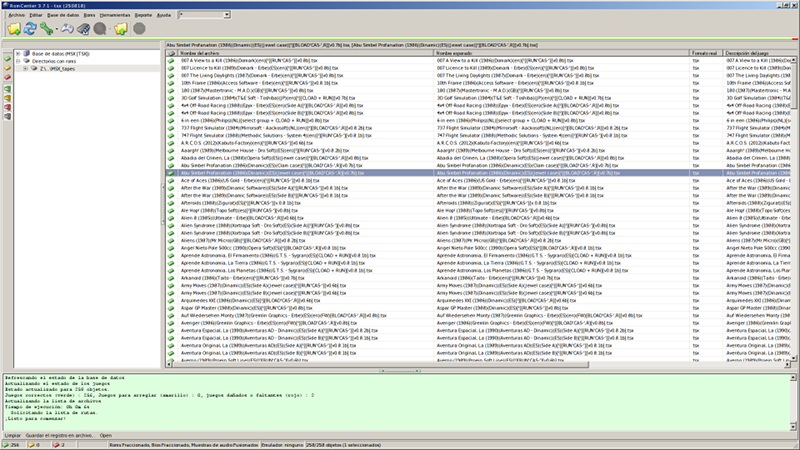The width and height of the screenshot is (800, 450).
Task: Open the wrench tool dropdown arrow
Action: pyautogui.click(x=56, y=30)
